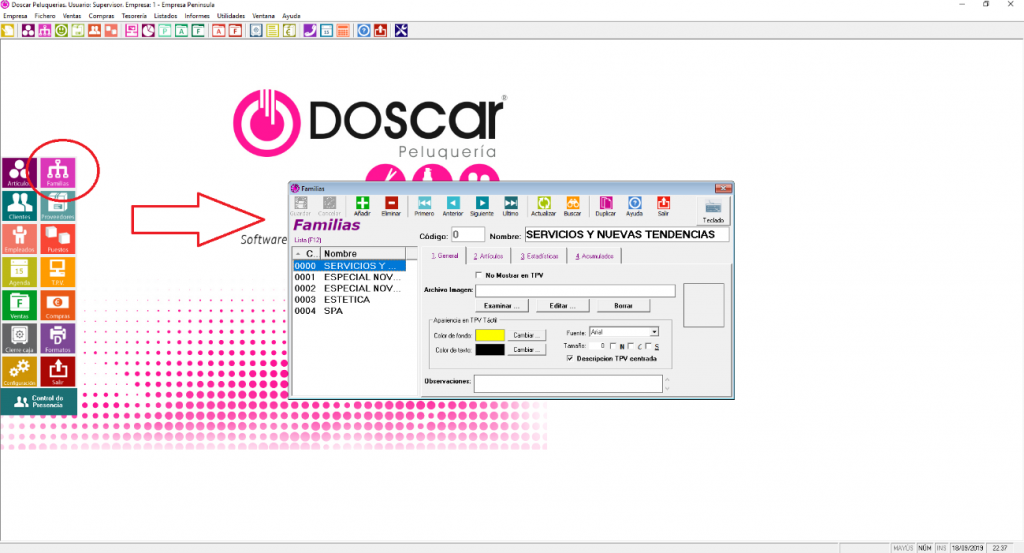
Task: Jump to Ultimo record in Familias toolbar
Action: [x=510, y=206]
